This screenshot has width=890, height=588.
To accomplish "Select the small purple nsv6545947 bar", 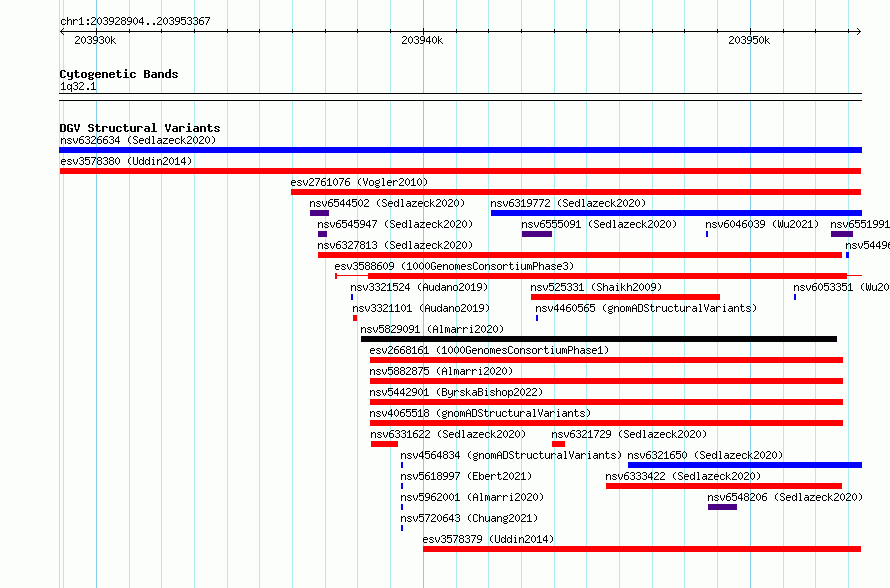I will tap(322, 234).
